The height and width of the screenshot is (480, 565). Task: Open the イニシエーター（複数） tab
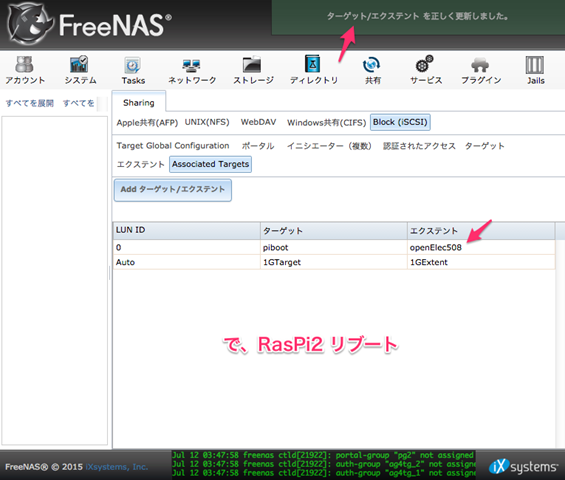point(329,146)
